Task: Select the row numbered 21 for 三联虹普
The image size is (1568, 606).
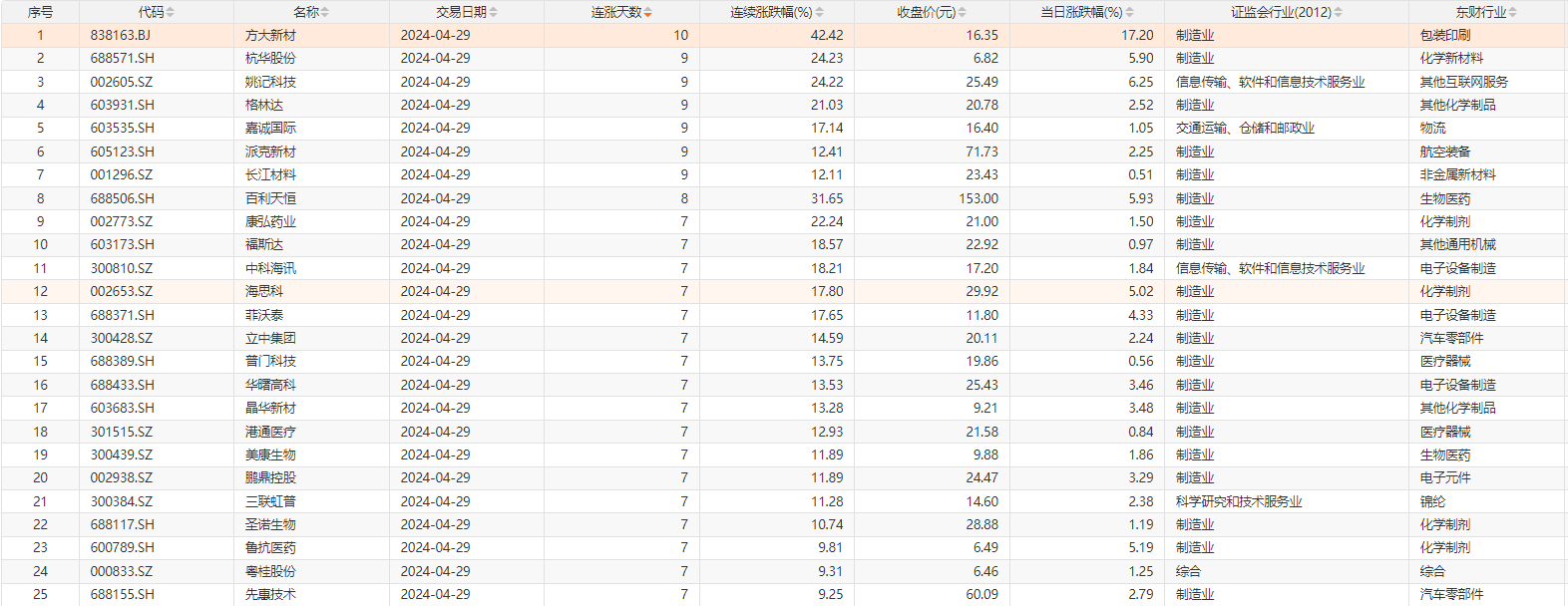Action: (40, 501)
